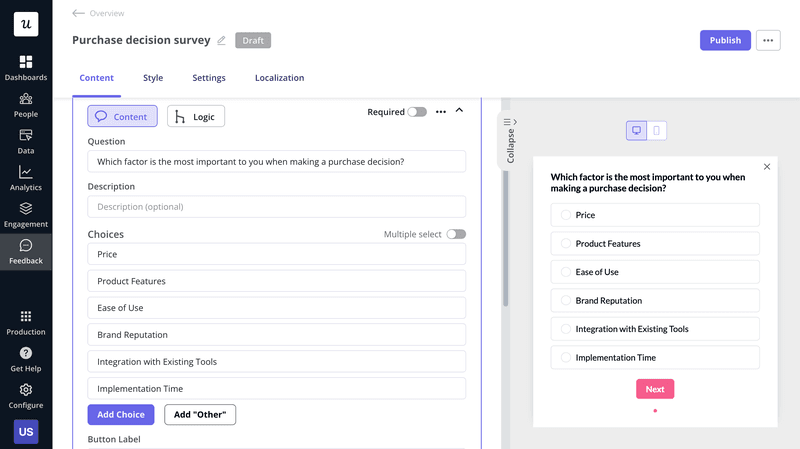
Task: Open Dashboards in the sidebar
Action: pyautogui.click(x=26, y=68)
